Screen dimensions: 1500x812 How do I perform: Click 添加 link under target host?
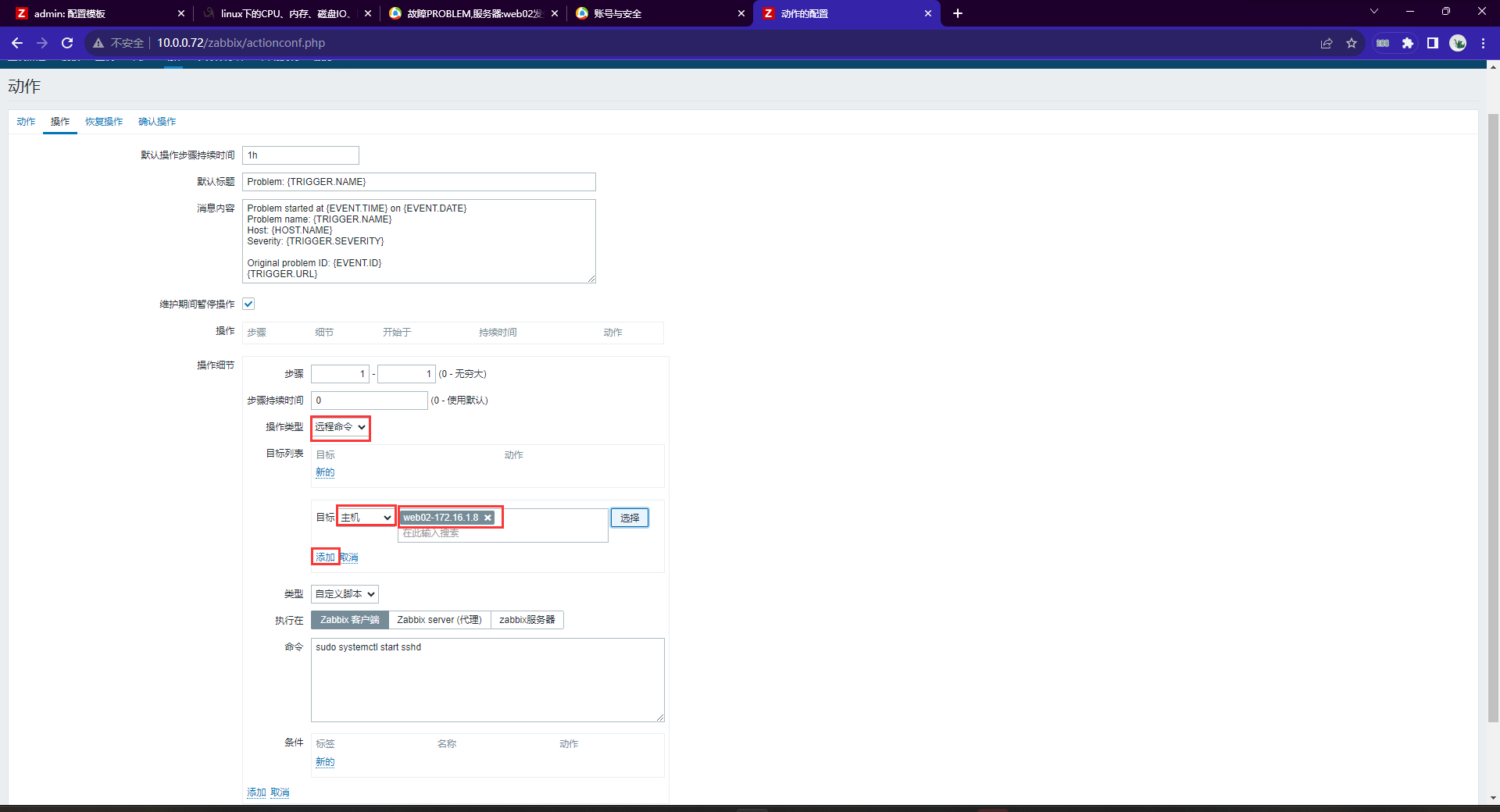pos(325,557)
